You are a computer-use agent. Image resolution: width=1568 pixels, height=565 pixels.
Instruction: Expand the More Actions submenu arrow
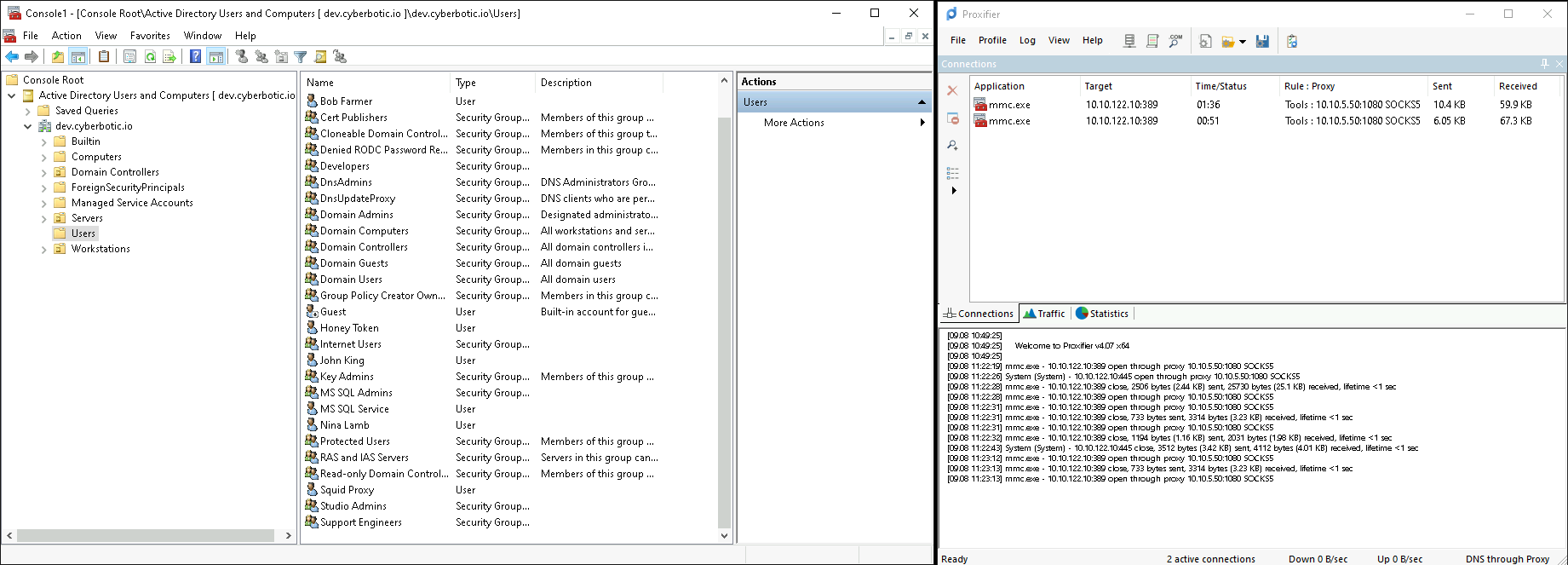tap(922, 123)
